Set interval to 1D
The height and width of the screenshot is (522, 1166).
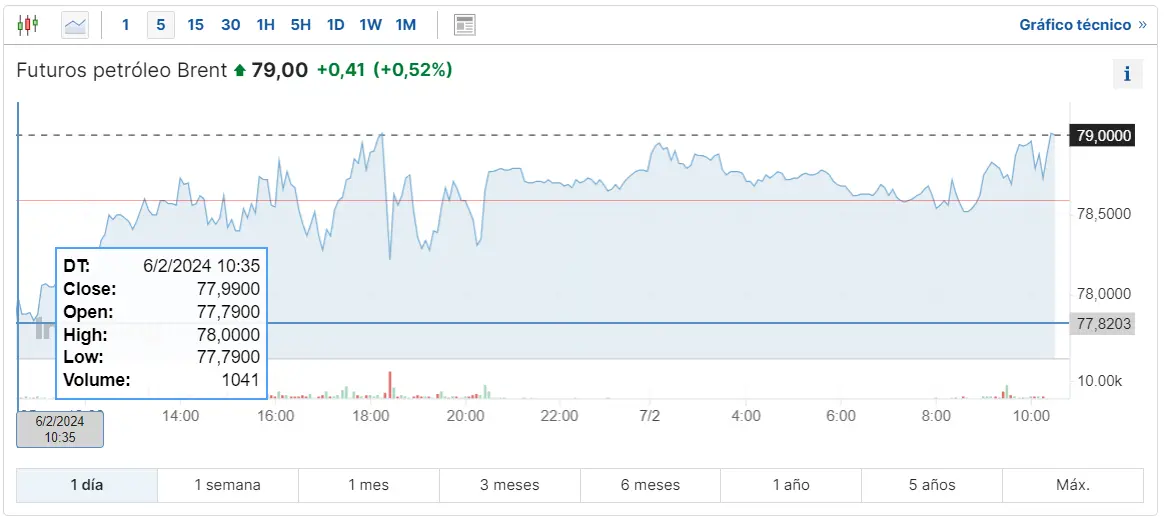click(335, 24)
